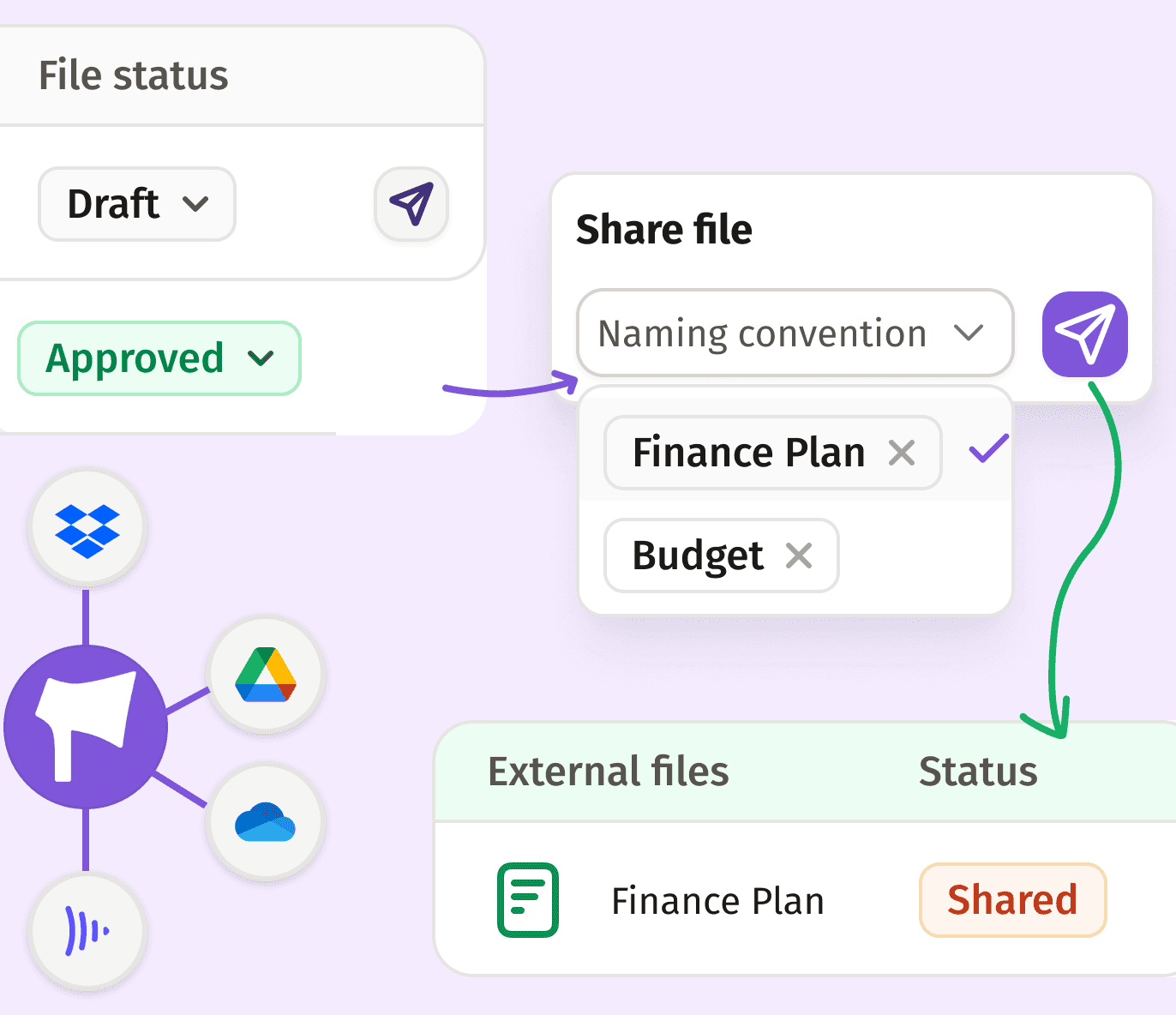This screenshot has width=1176, height=1015.
Task: Expand the Approved status dropdown
Action: [159, 358]
